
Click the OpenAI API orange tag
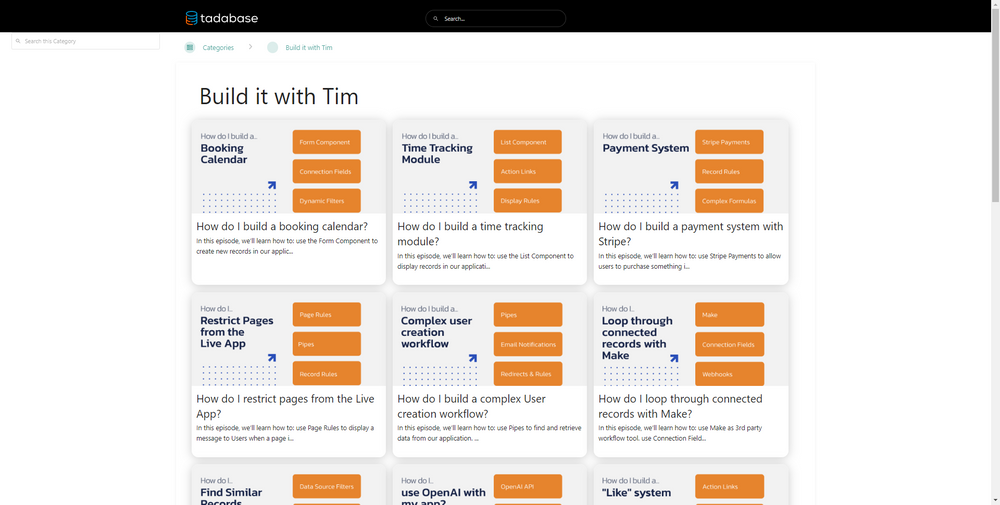coord(528,487)
